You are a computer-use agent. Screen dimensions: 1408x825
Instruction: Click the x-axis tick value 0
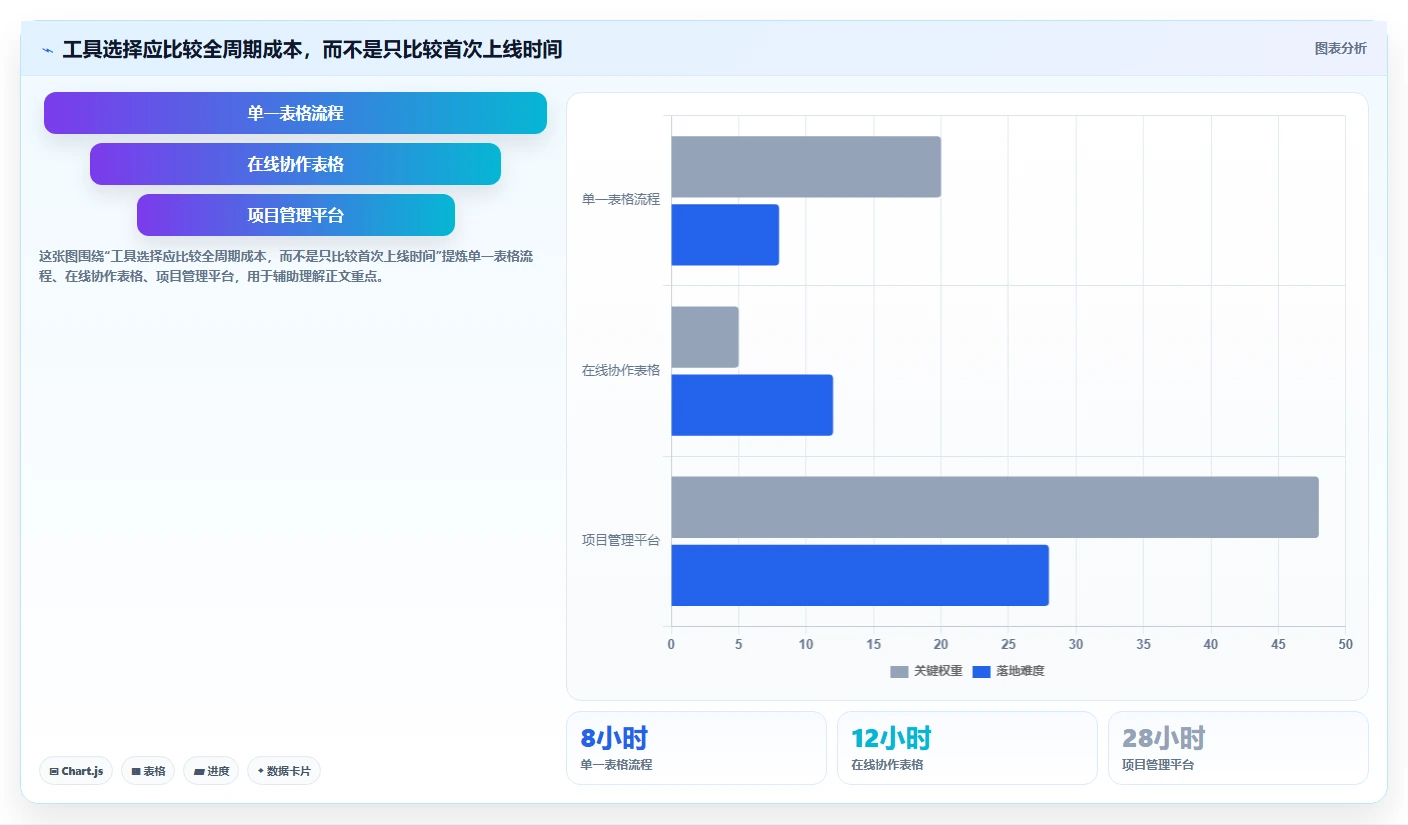(x=671, y=644)
